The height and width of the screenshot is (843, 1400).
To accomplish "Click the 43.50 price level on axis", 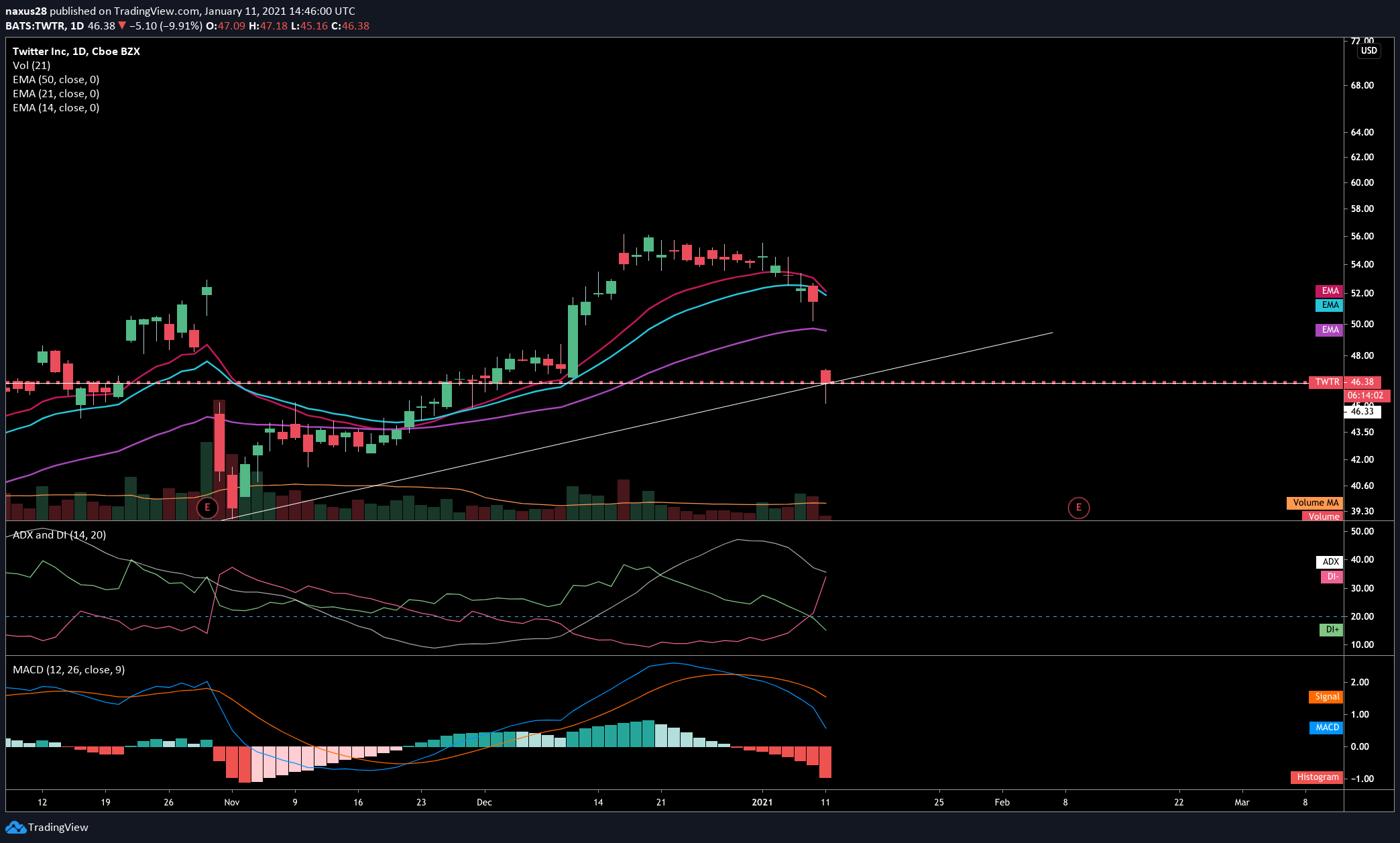I will click(1362, 433).
